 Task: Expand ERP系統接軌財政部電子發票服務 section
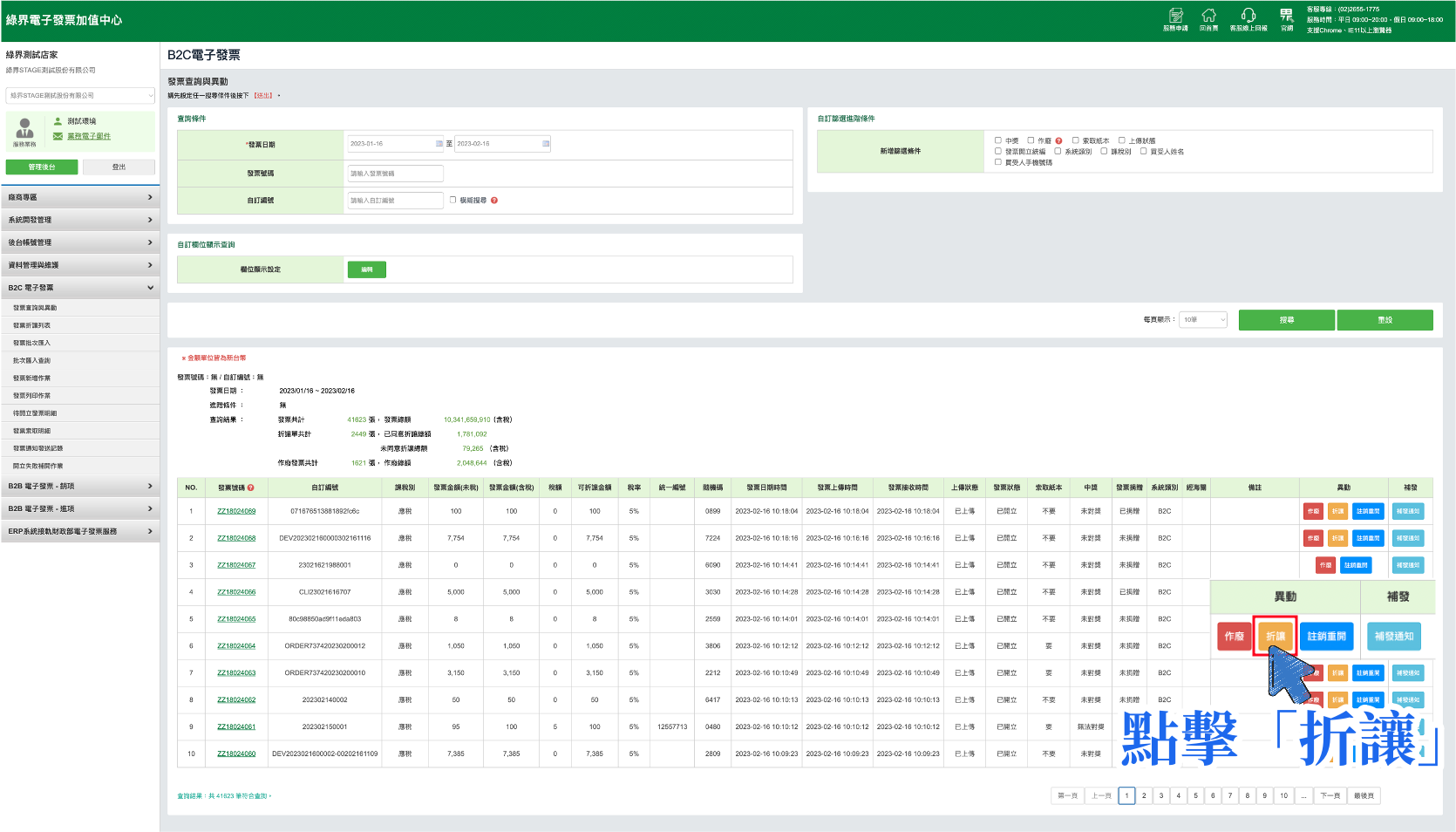(80, 531)
